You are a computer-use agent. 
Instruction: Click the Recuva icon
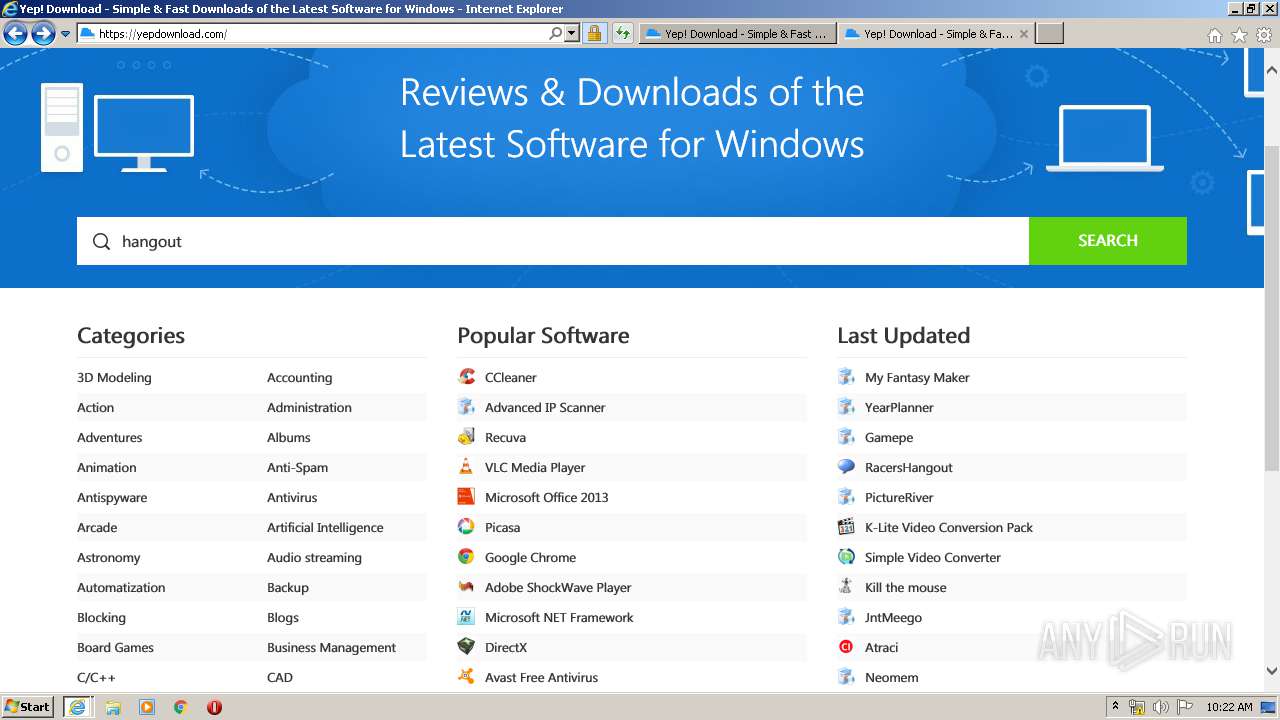point(466,437)
